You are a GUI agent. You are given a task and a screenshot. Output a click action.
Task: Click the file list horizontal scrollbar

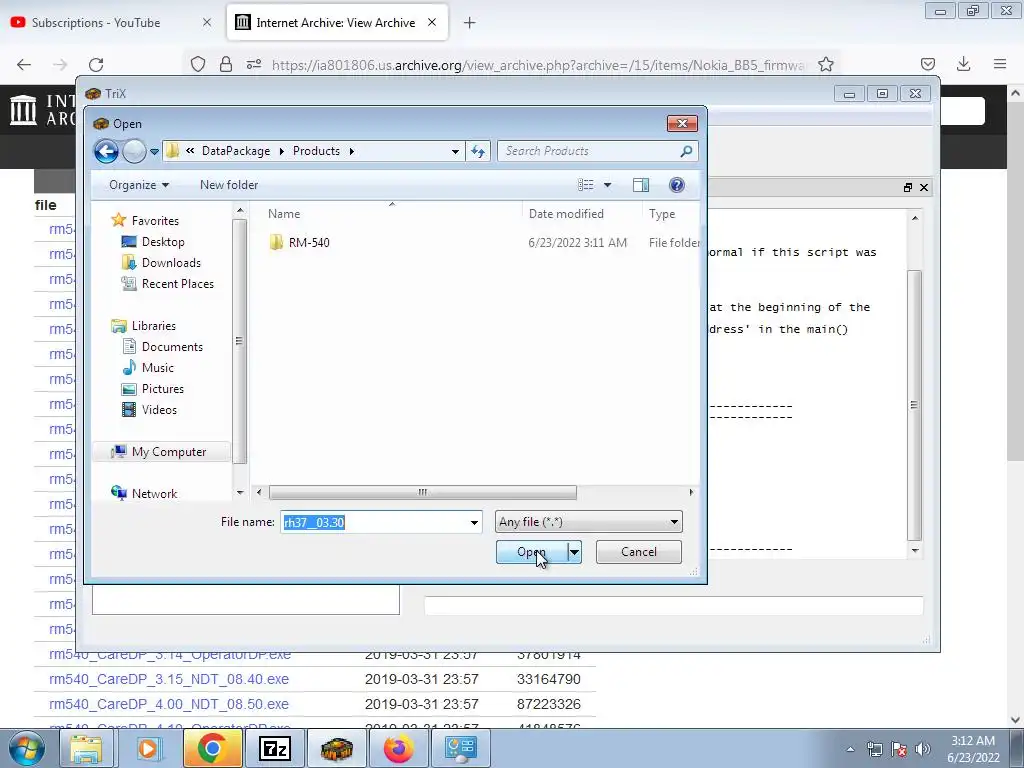[423, 492]
